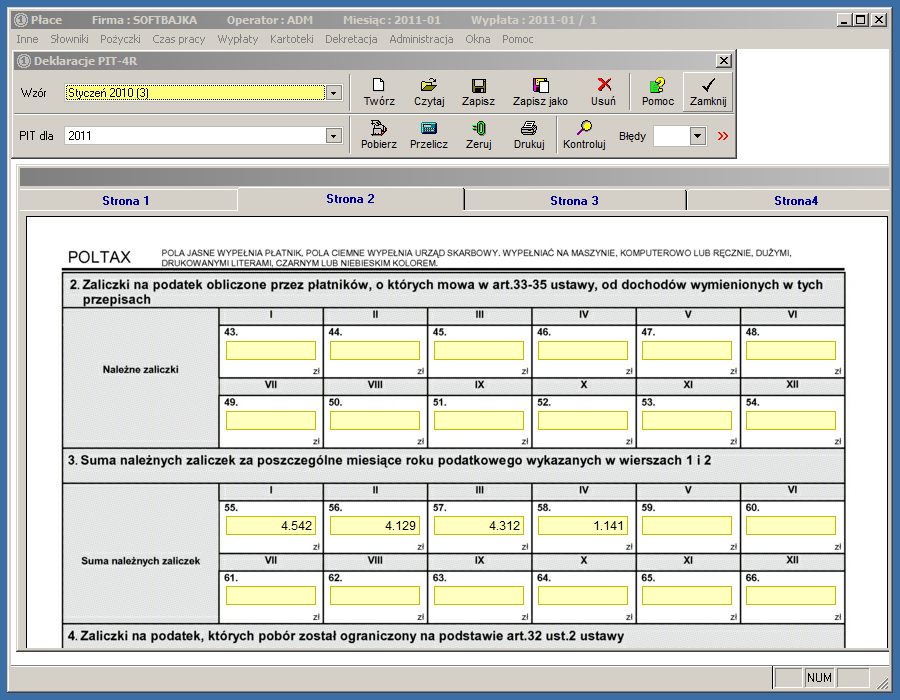Click the Płace application icon in the title bar
The height and width of the screenshot is (700, 900).
(x=21, y=20)
